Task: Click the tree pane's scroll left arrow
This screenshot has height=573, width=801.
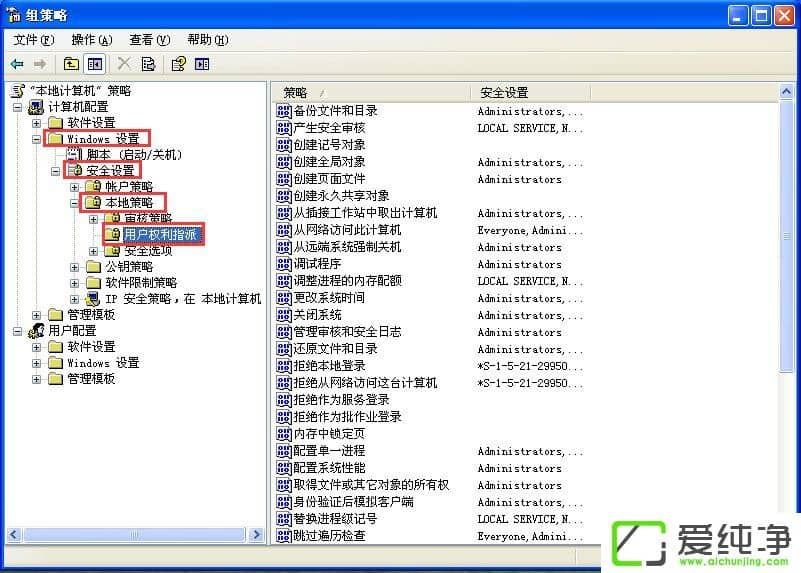Action: (x=14, y=535)
